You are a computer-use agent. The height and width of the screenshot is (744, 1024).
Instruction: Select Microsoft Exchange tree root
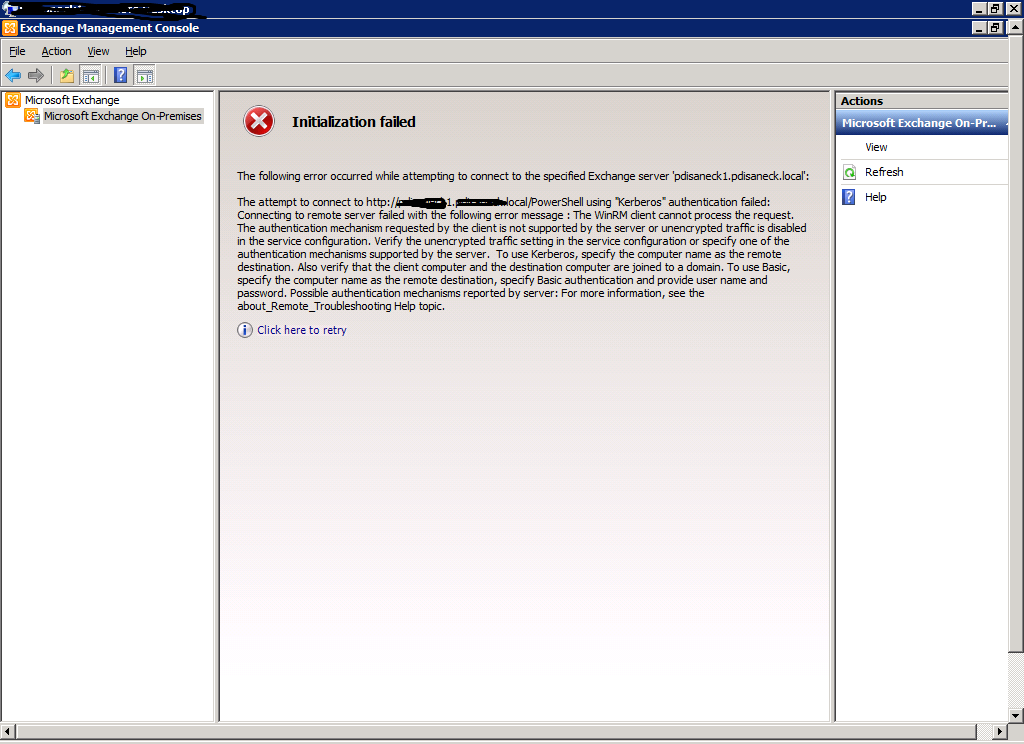point(72,100)
